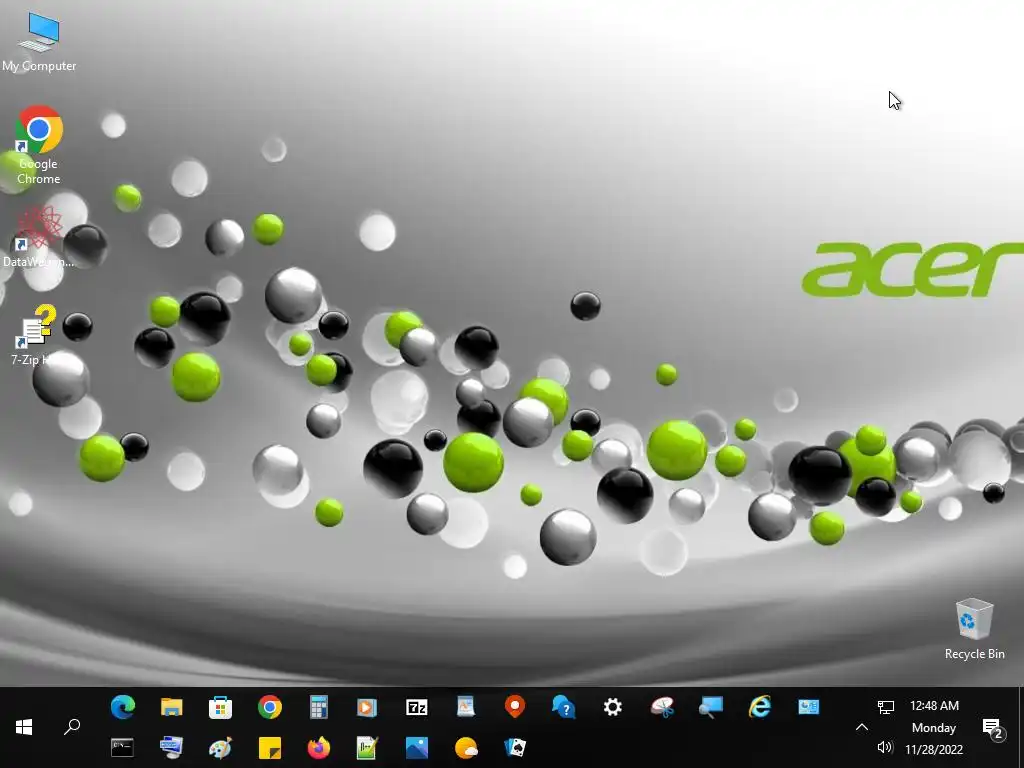
Task: Click the computer monitor icon beside Command Prompt
Action: pos(172,748)
